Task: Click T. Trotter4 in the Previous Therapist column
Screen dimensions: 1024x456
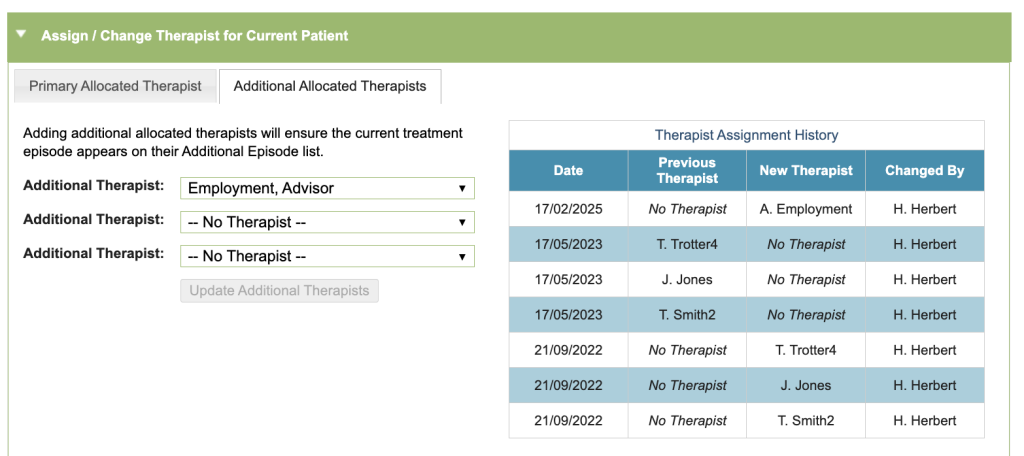Action: tap(687, 244)
